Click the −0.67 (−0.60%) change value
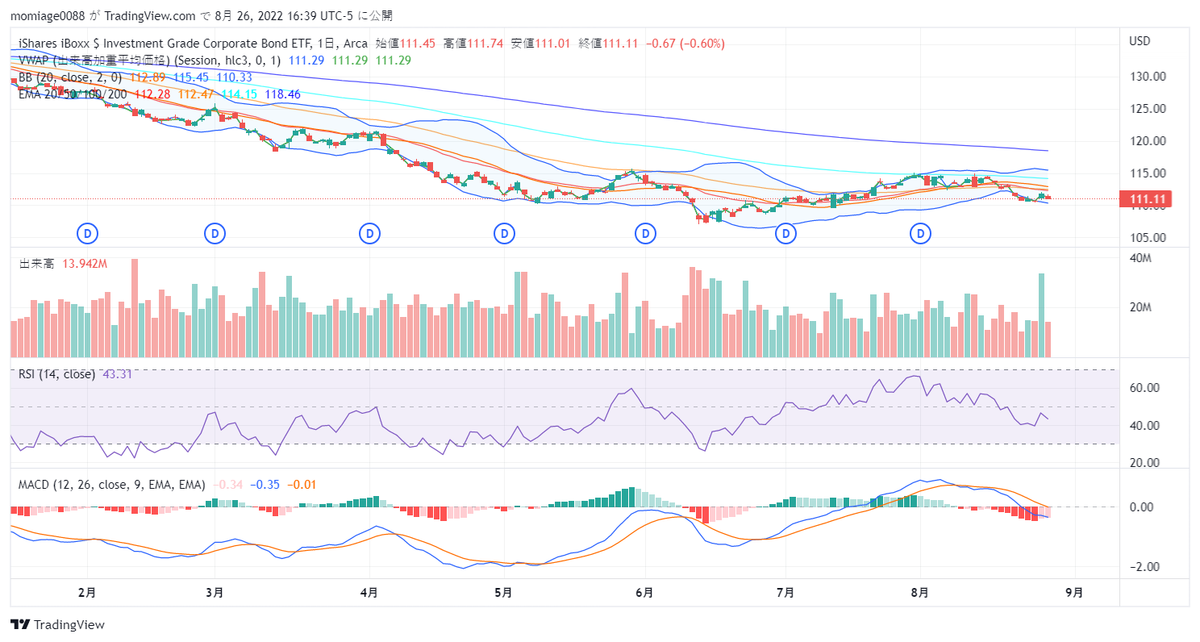This screenshot has height=642, width=1200. click(x=686, y=44)
